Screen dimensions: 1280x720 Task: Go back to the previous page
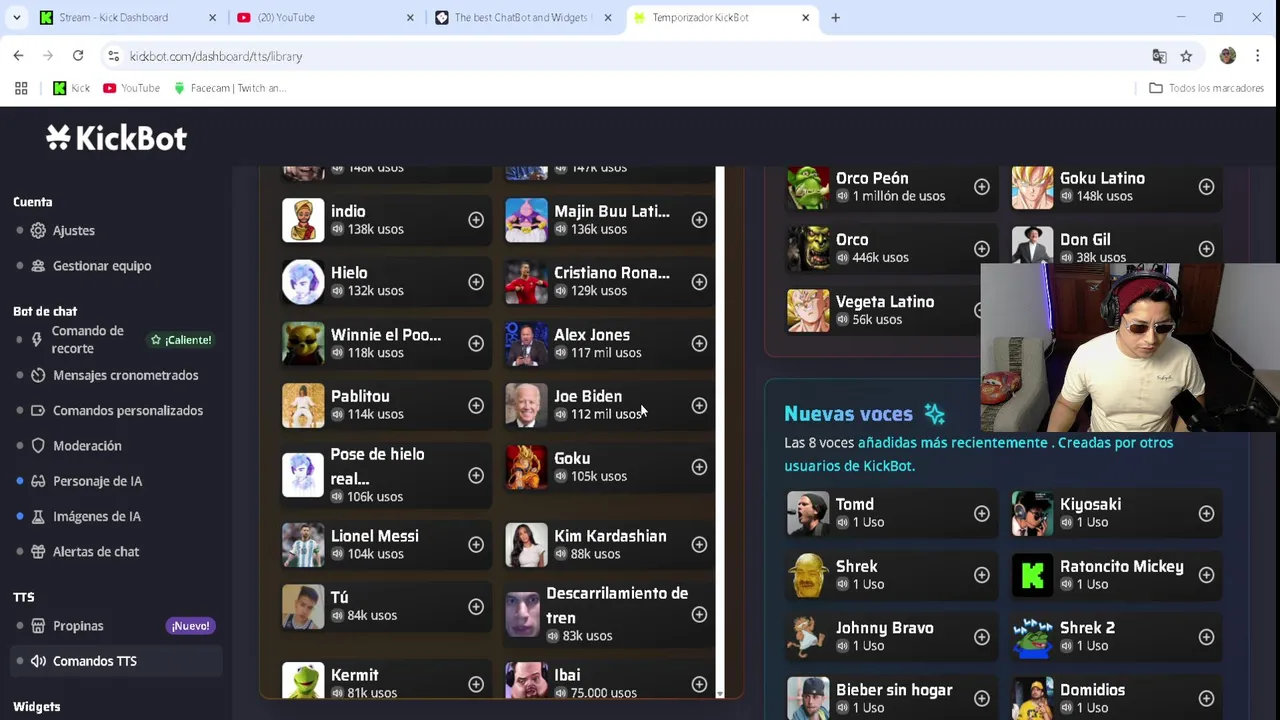(x=18, y=56)
